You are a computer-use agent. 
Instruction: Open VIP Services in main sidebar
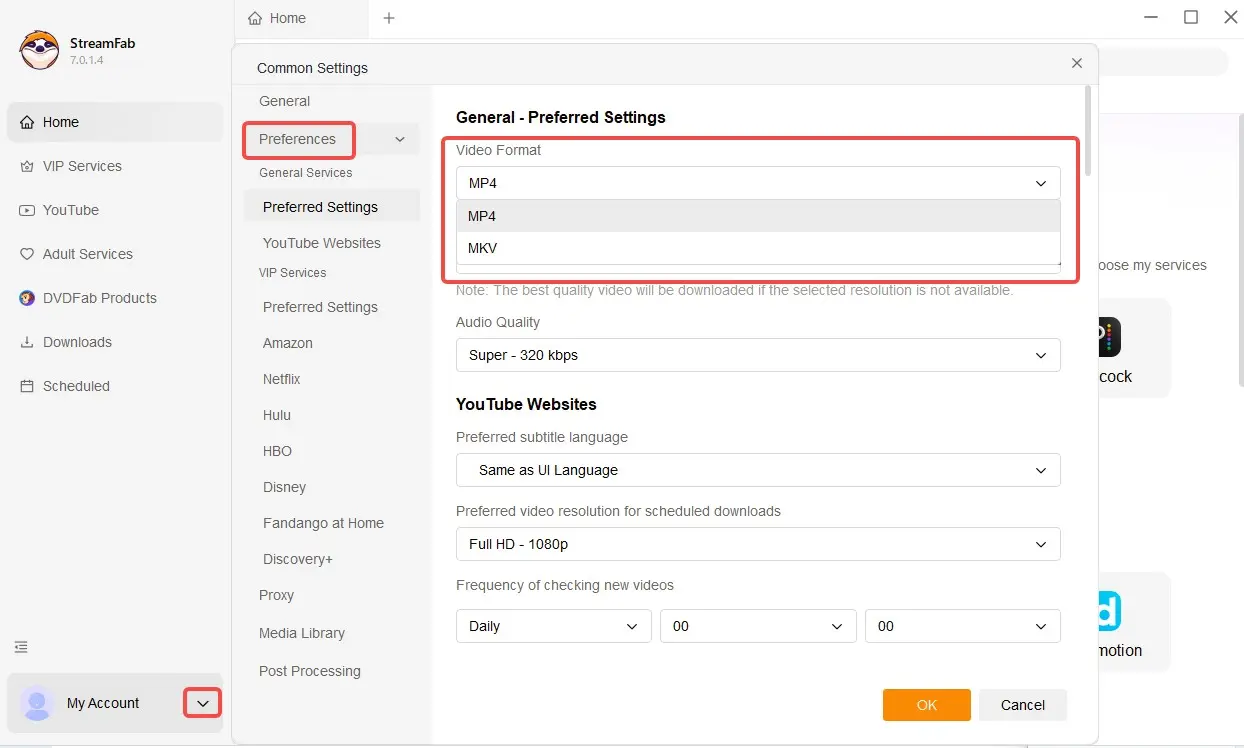[x=115, y=166]
